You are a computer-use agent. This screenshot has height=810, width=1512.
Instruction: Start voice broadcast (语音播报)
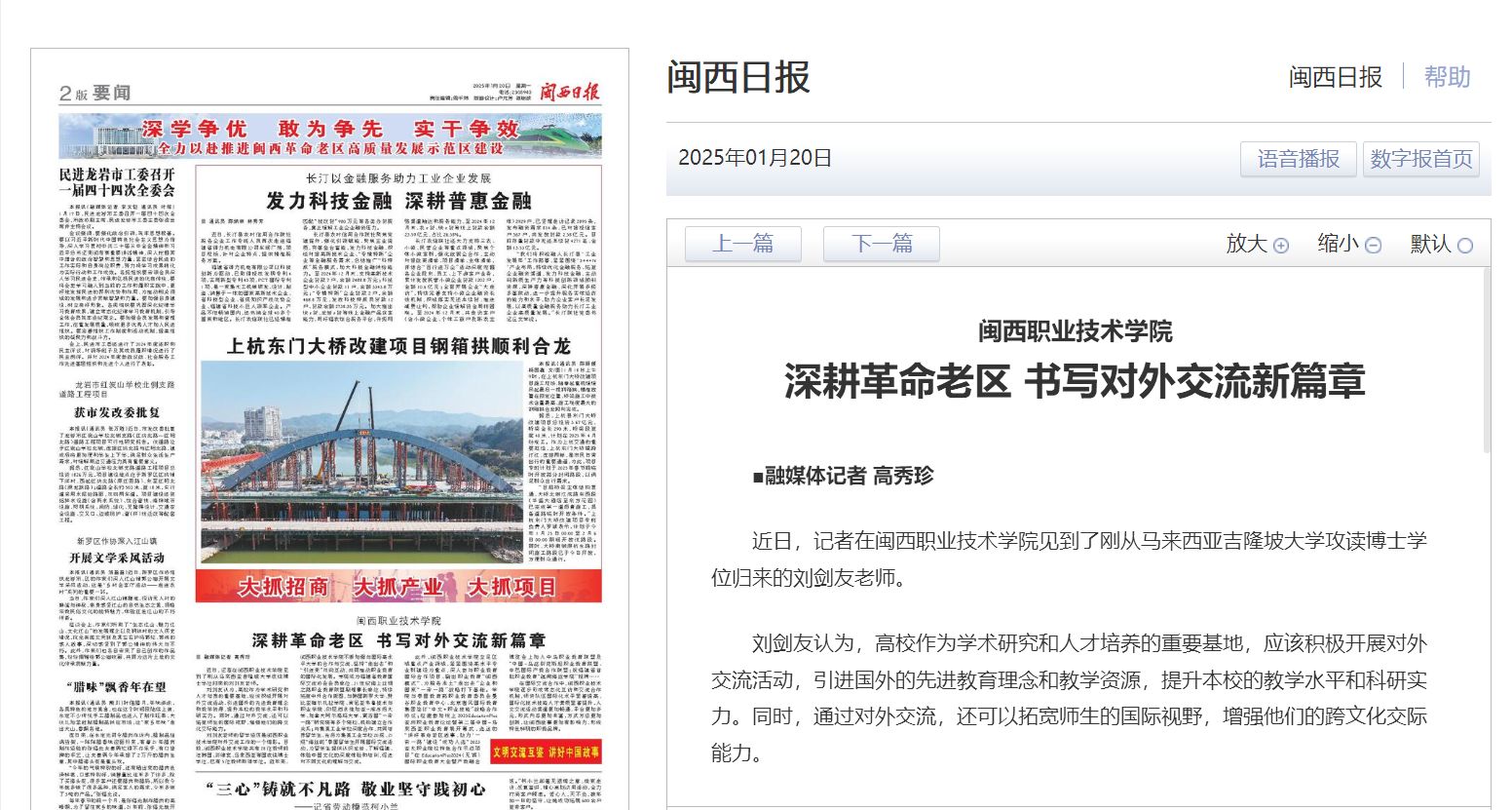click(x=1298, y=159)
